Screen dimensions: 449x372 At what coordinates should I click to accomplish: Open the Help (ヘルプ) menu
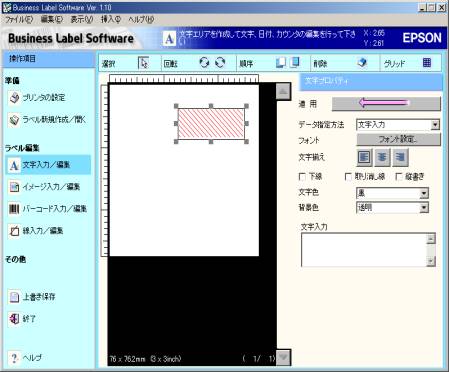[141, 20]
